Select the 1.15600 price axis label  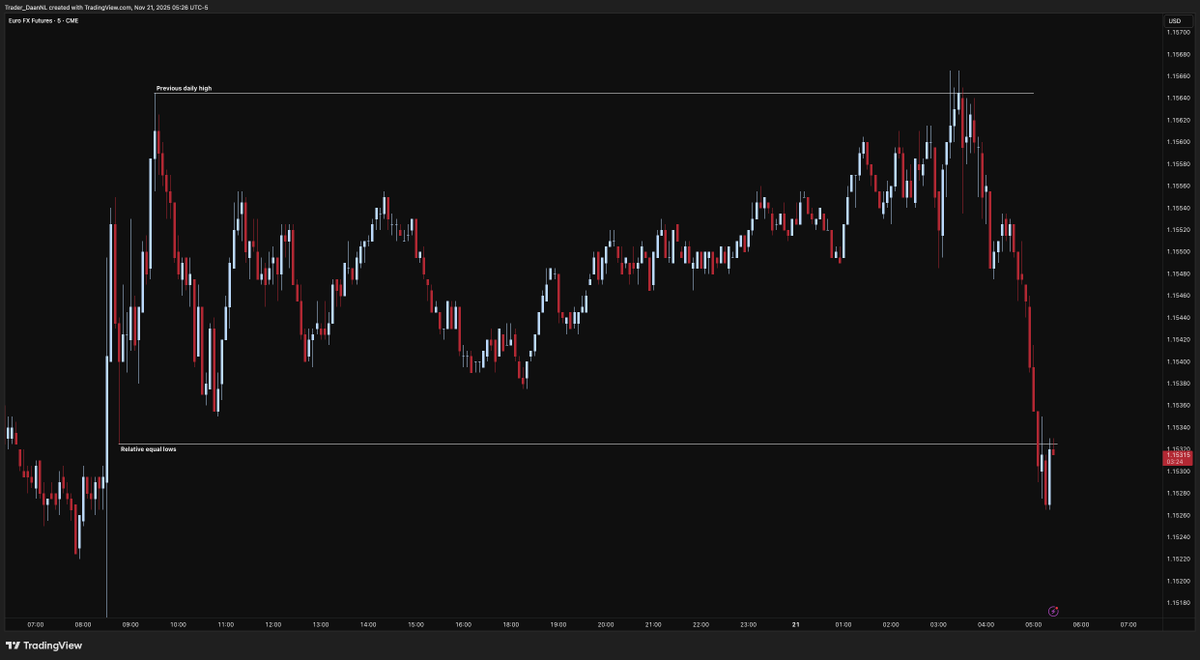point(1178,142)
